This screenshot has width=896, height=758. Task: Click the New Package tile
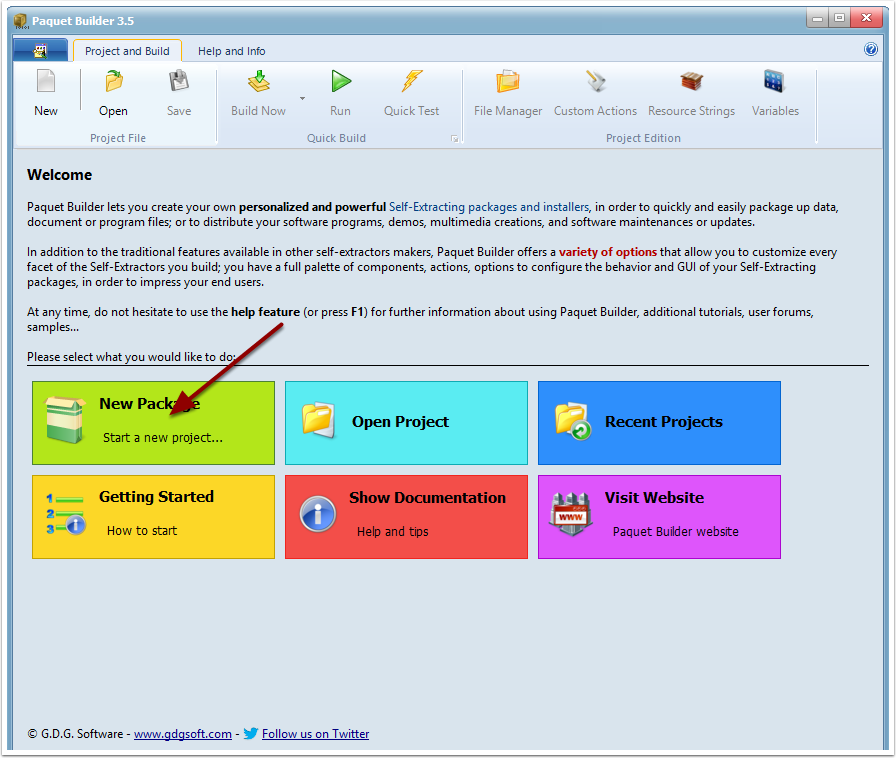153,423
